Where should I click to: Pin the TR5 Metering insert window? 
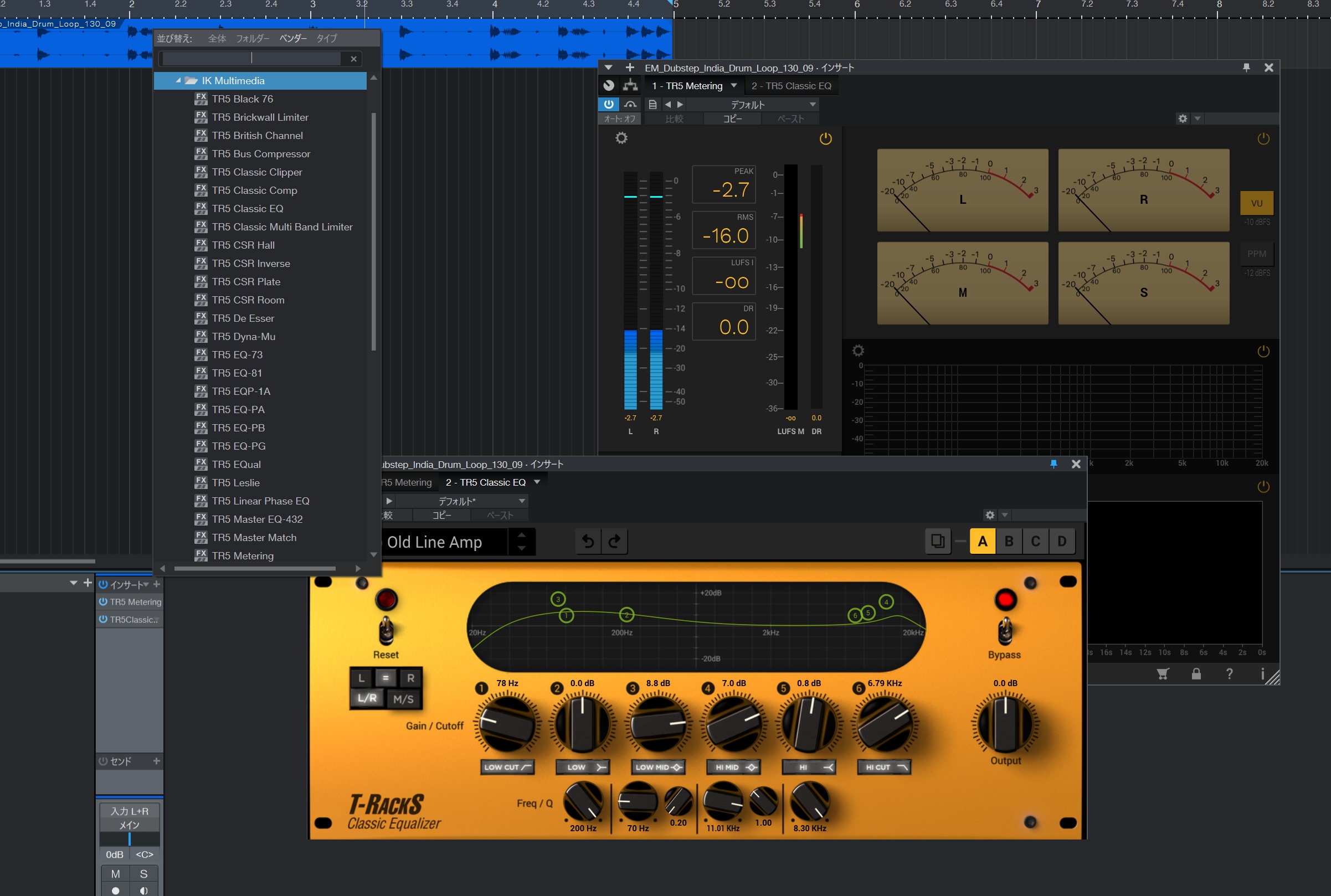tap(1246, 68)
